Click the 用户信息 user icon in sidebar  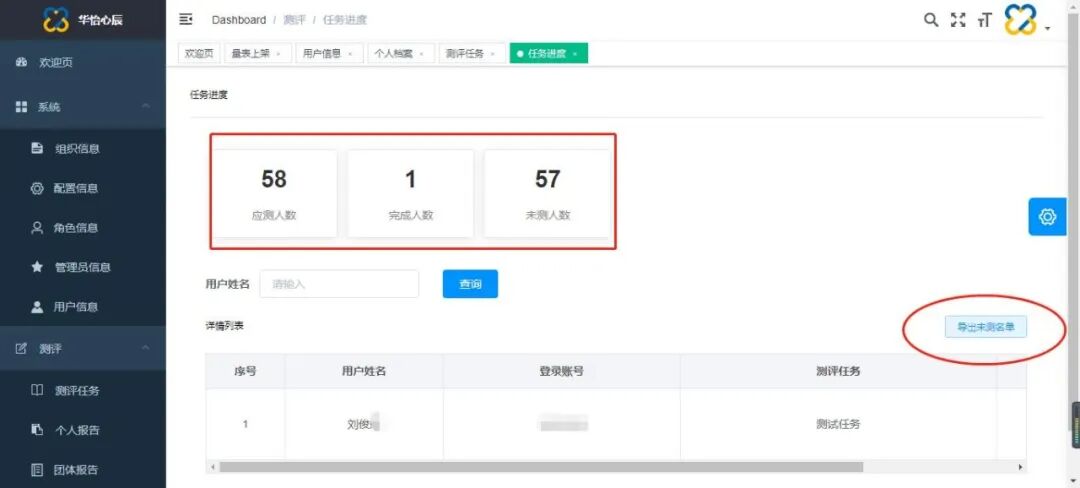pos(37,307)
